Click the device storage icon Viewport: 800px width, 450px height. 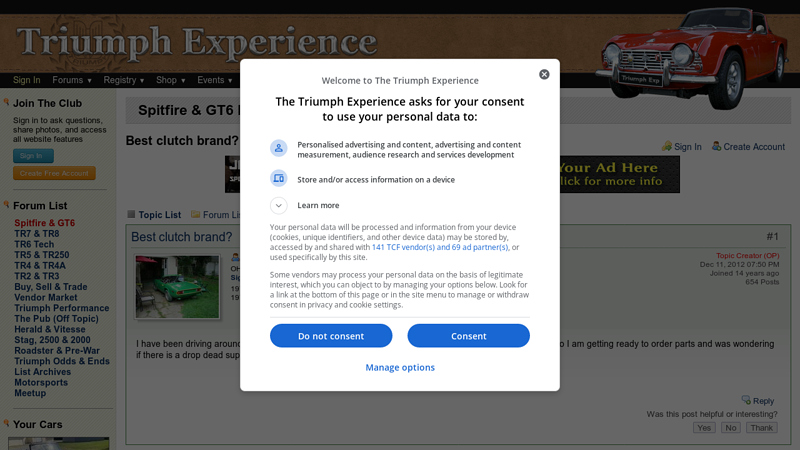[x=279, y=179]
